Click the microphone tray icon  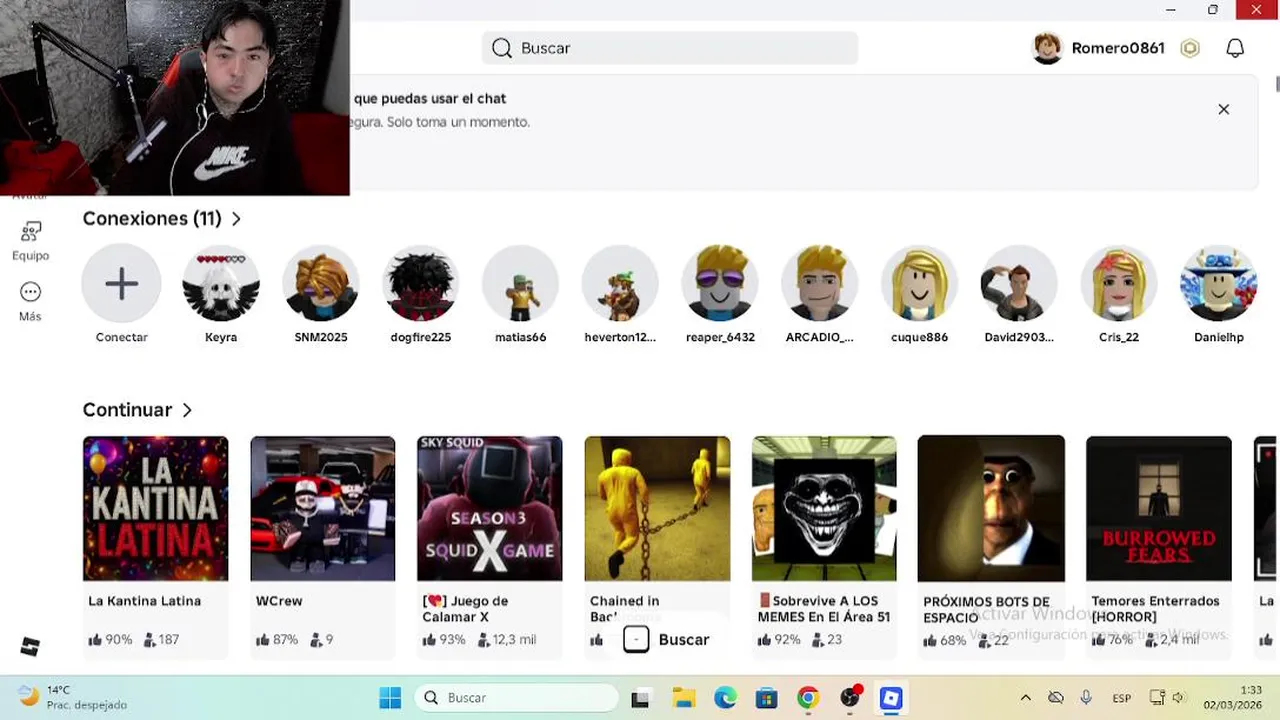(x=1086, y=698)
